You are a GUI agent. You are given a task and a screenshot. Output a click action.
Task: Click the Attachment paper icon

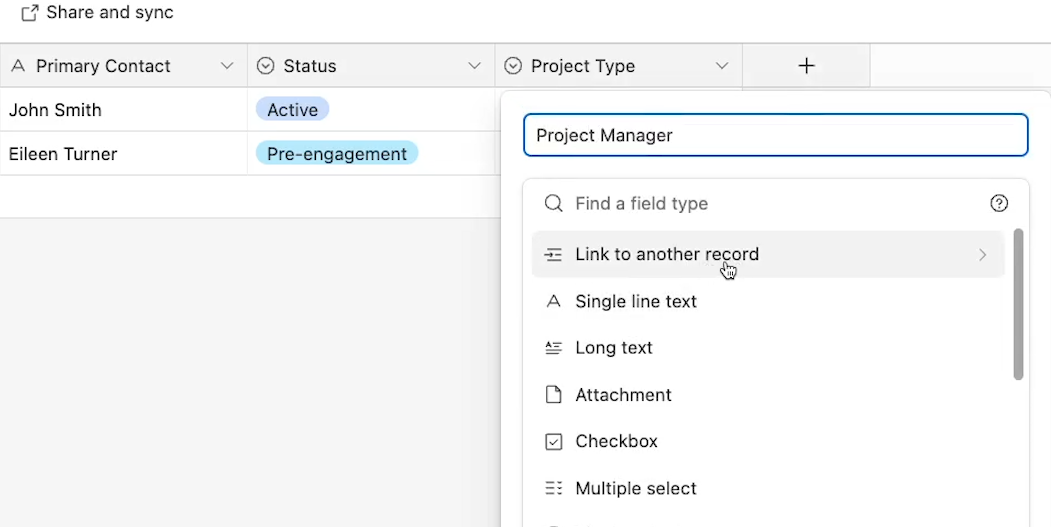tap(554, 395)
